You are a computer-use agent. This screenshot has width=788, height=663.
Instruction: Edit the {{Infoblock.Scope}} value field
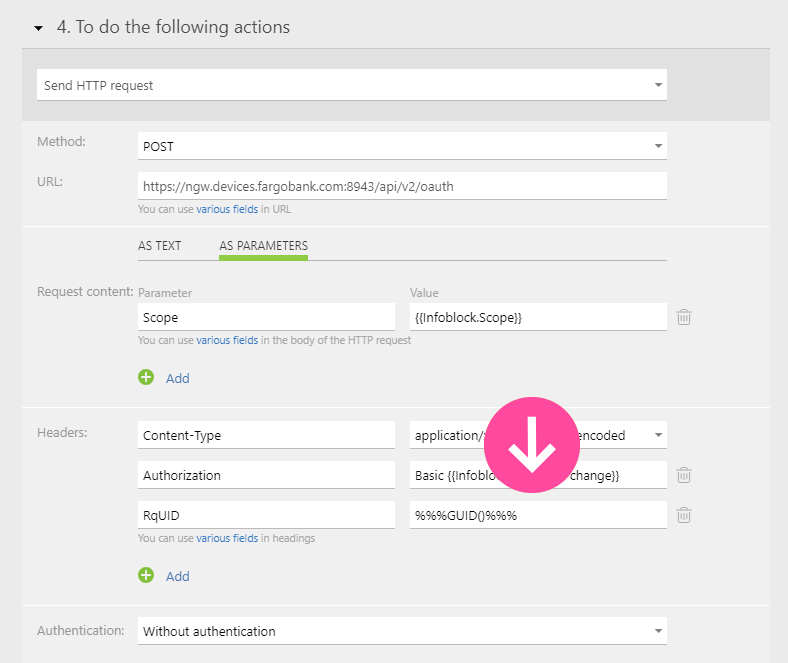point(537,317)
